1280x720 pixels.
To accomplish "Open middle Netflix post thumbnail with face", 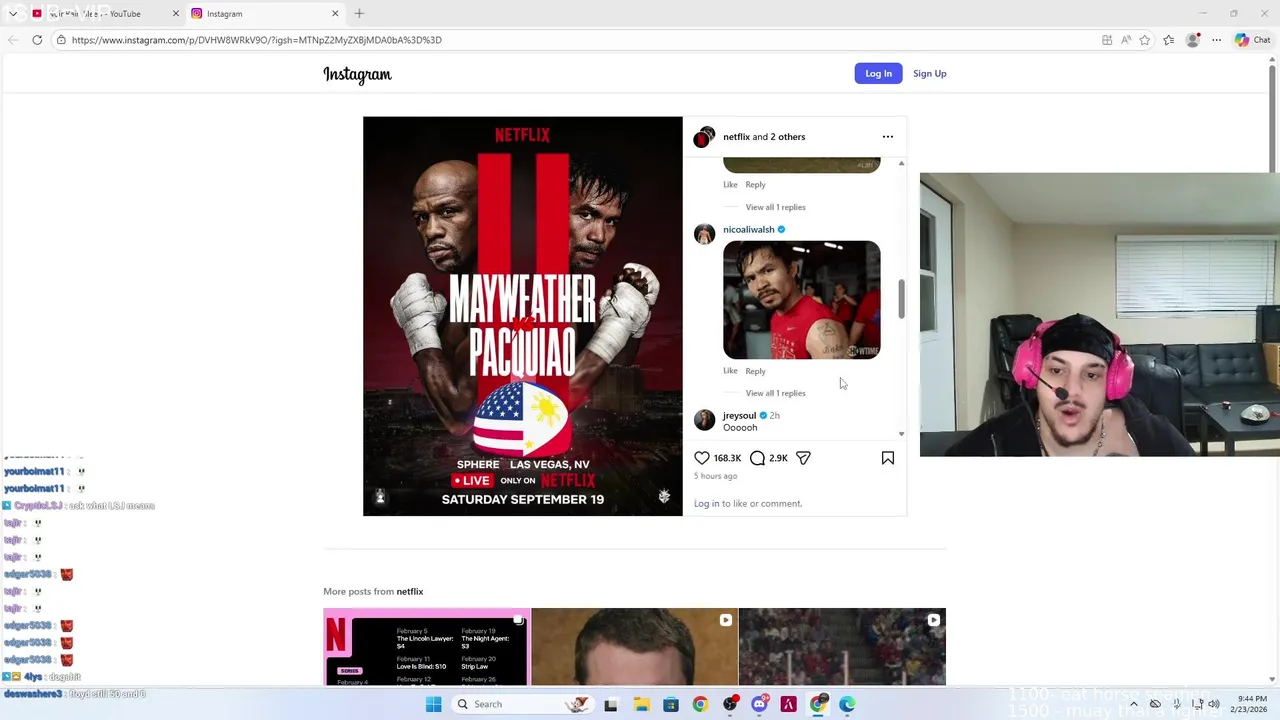I will click(634, 647).
